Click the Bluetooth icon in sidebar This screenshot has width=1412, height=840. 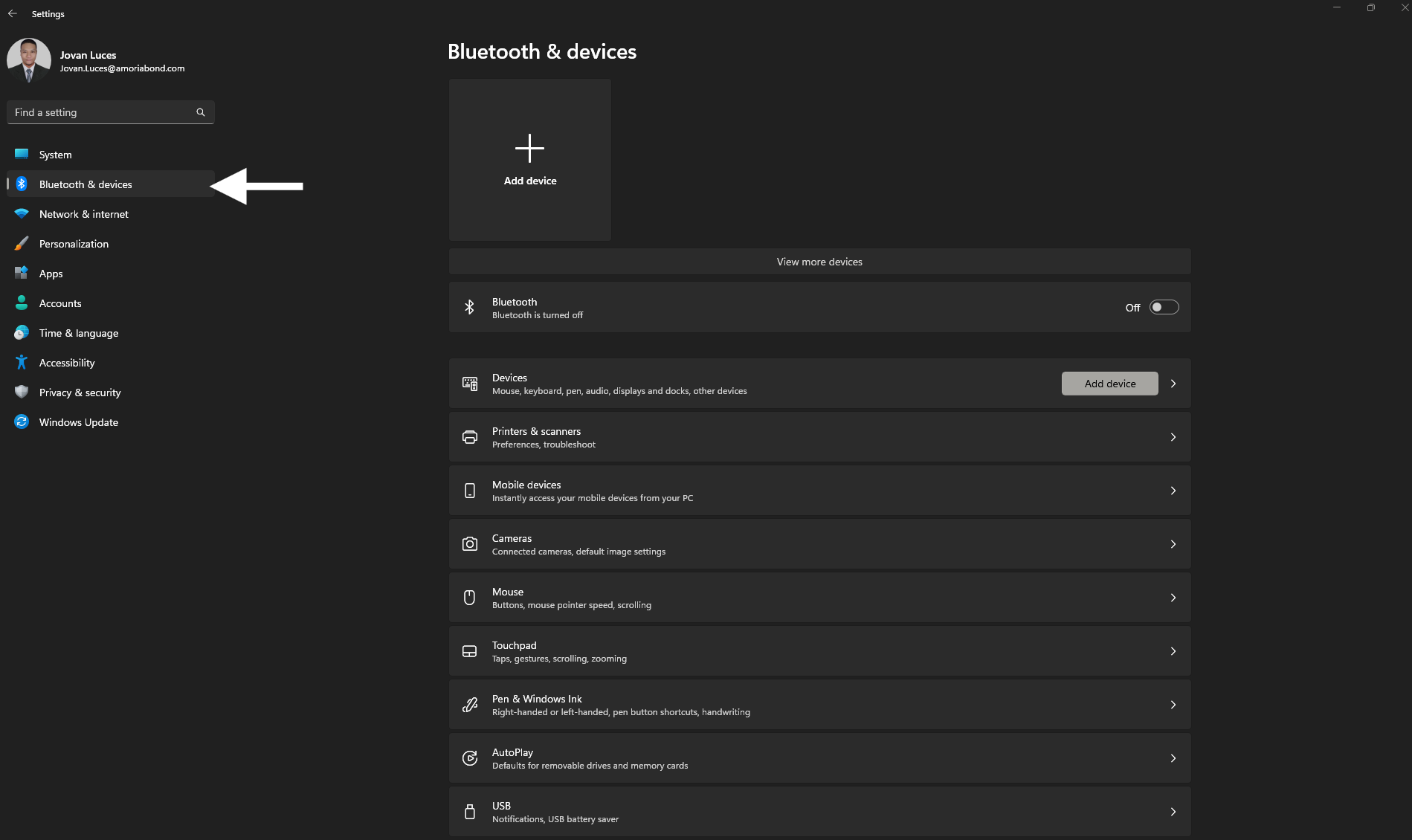(22, 184)
